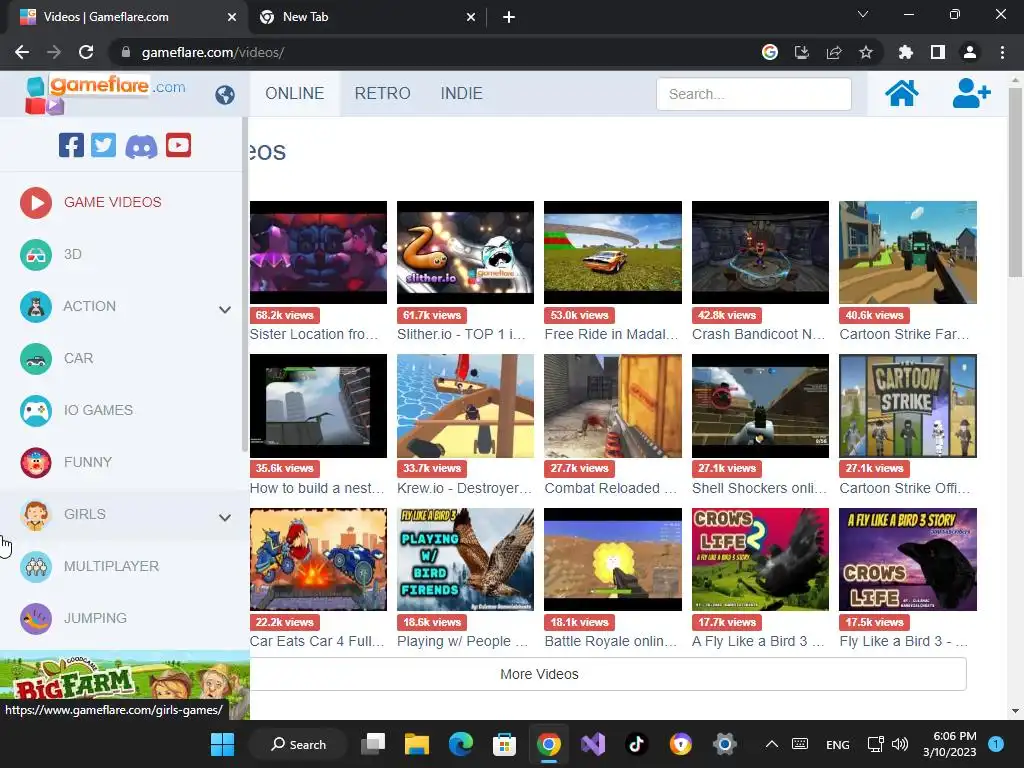Open Chrome side panel icon
Image resolution: width=1024 pixels, height=768 pixels.
pyautogui.click(x=938, y=52)
